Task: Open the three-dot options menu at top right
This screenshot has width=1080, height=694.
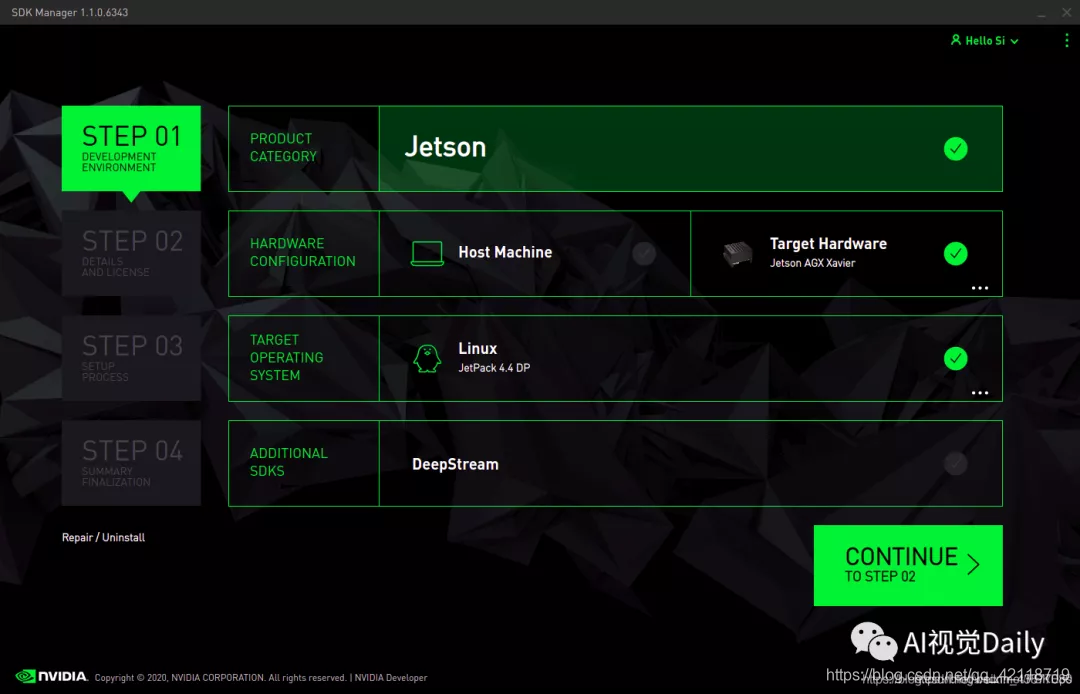Action: 1066,41
